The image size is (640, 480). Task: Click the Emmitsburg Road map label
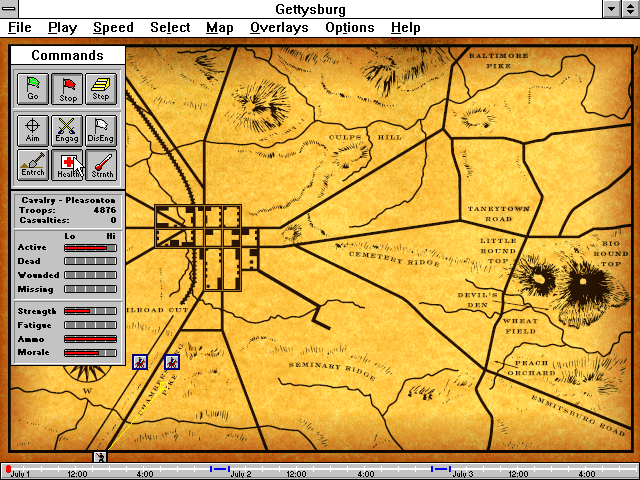(578, 416)
